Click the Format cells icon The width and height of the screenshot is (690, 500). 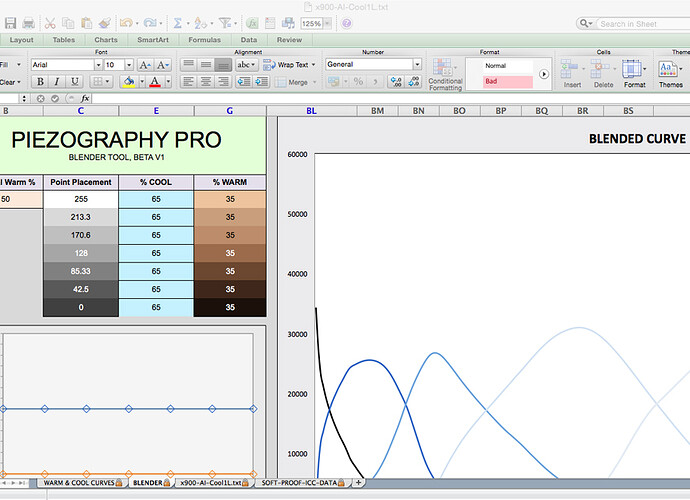pos(634,72)
